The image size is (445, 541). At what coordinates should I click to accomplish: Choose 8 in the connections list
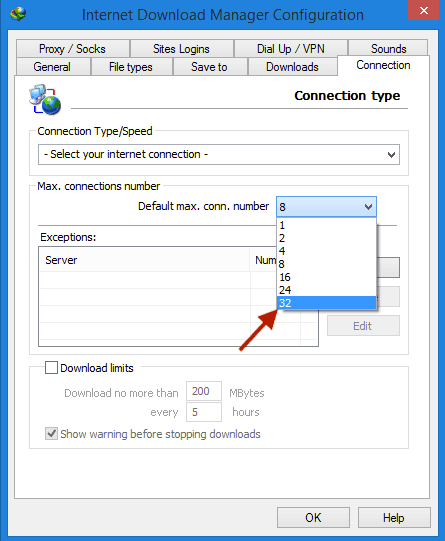[x=326, y=264]
